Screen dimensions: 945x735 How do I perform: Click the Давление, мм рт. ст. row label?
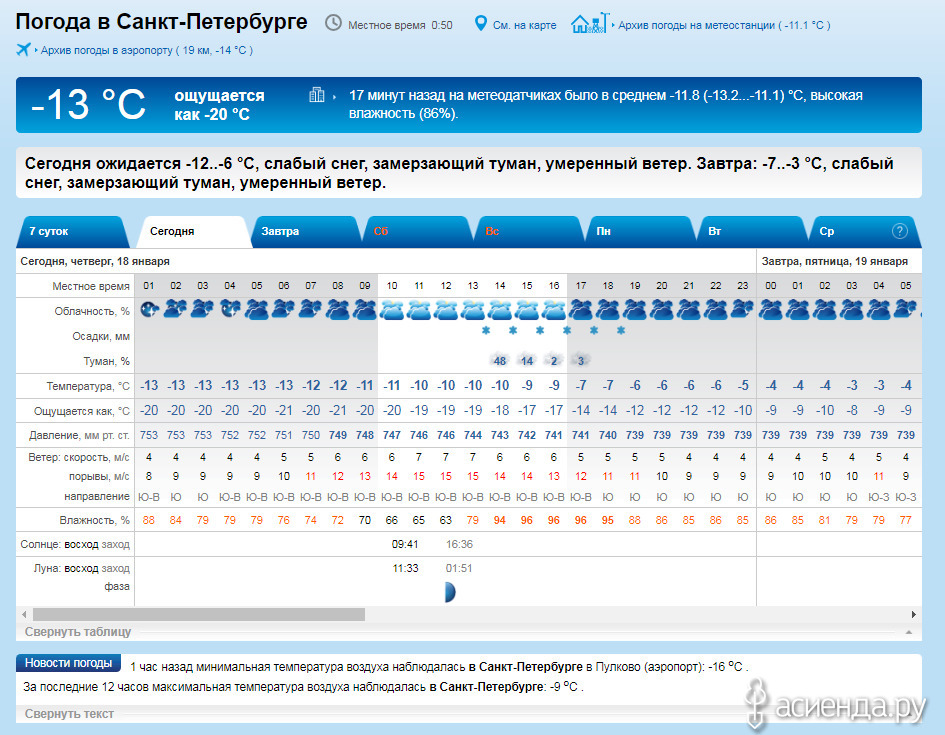[x=79, y=435]
